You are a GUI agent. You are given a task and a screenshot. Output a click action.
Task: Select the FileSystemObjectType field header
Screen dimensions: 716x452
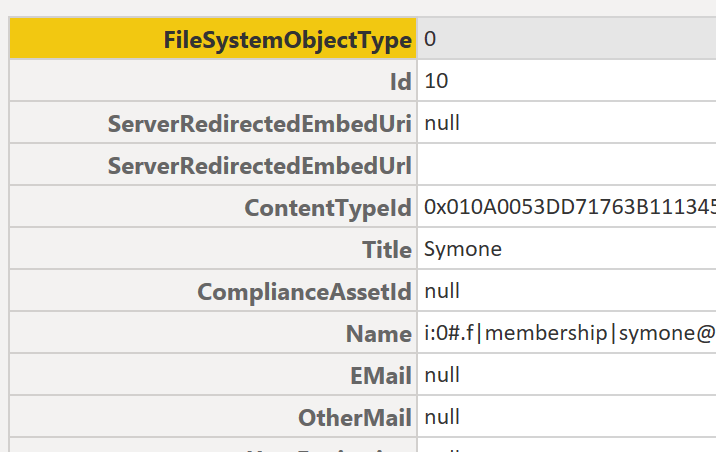[286, 40]
